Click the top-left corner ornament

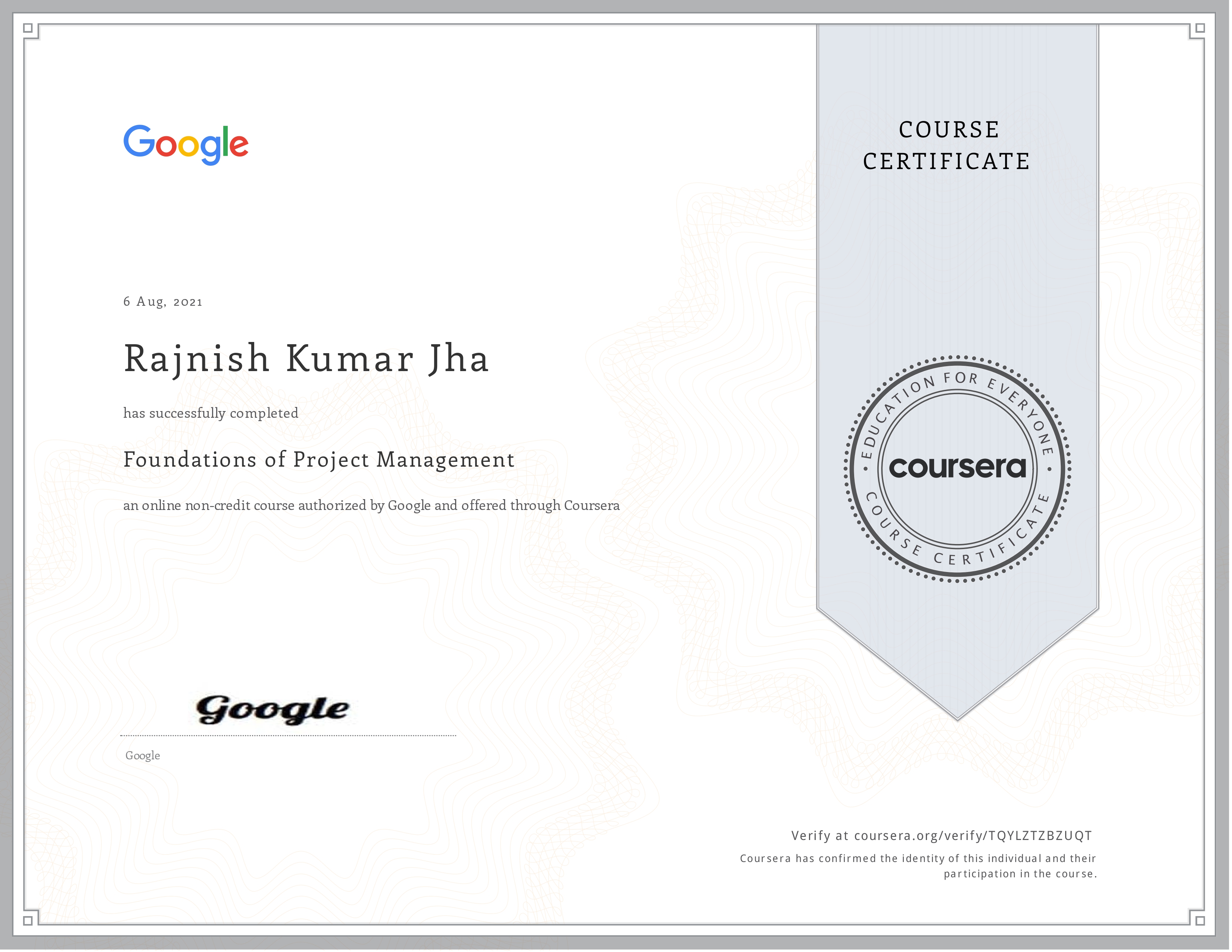click(28, 28)
